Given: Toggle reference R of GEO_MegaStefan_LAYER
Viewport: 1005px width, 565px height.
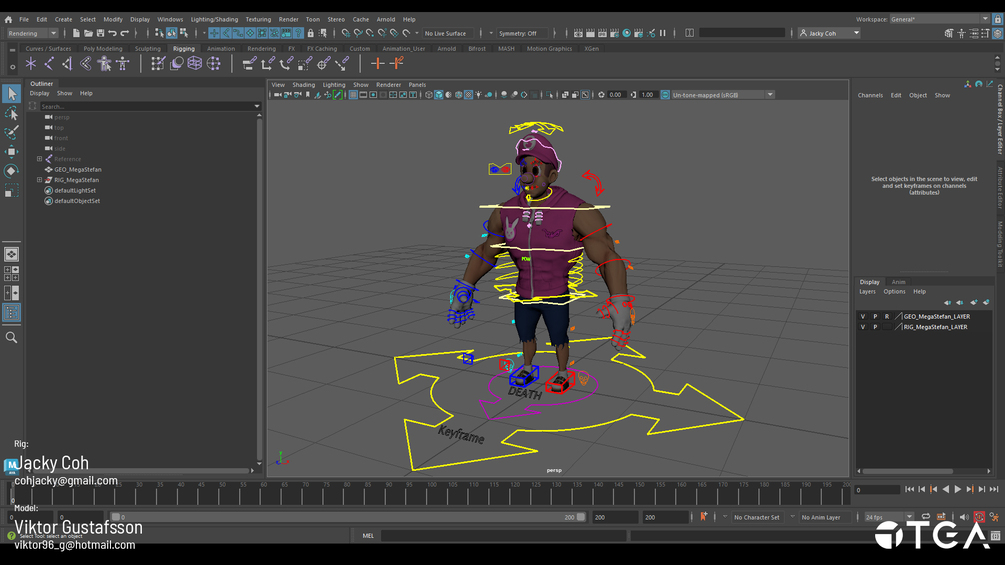Looking at the screenshot, I should (887, 316).
